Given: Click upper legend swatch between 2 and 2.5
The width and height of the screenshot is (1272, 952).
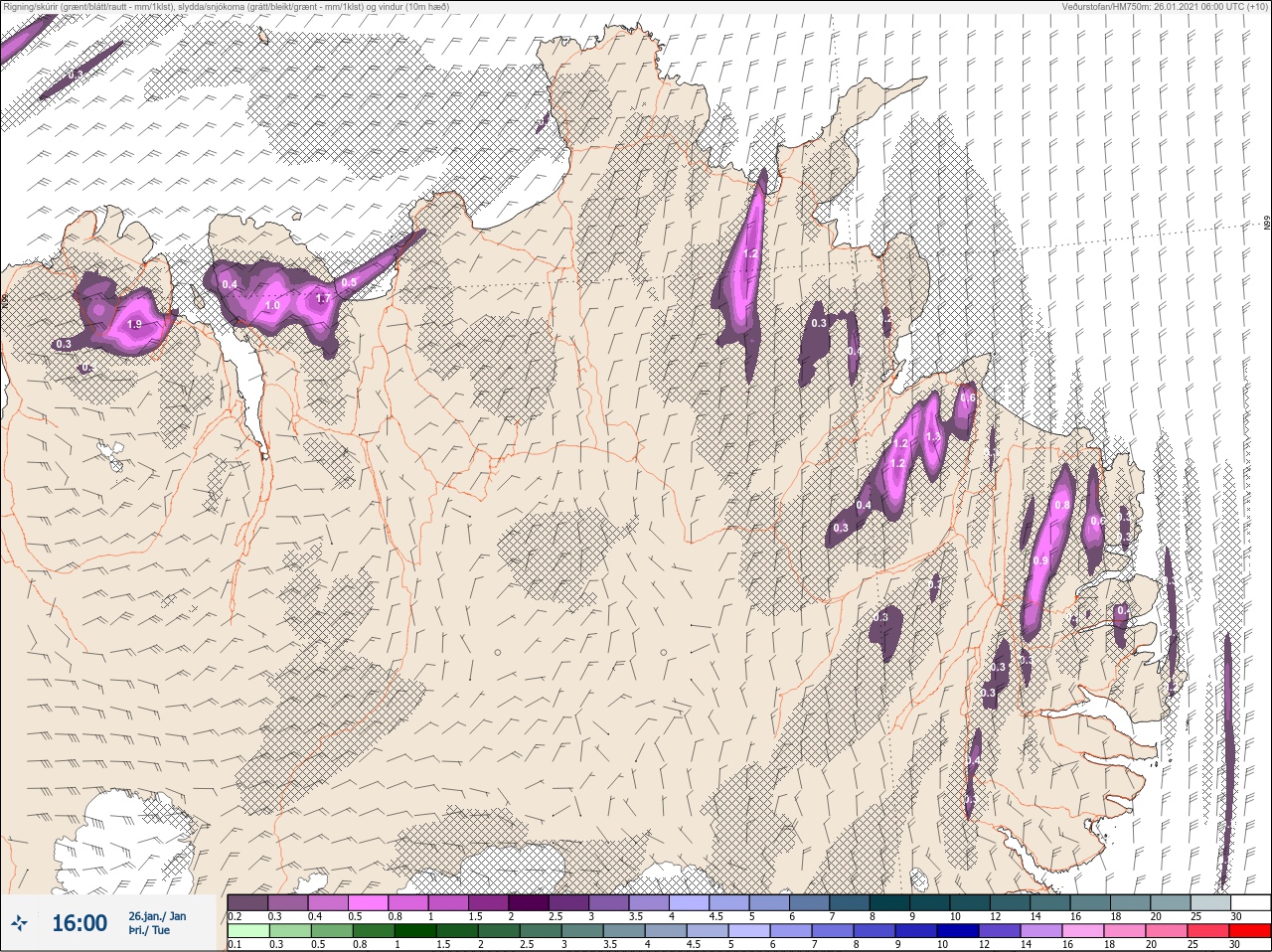Looking at the screenshot, I should click(x=529, y=902).
